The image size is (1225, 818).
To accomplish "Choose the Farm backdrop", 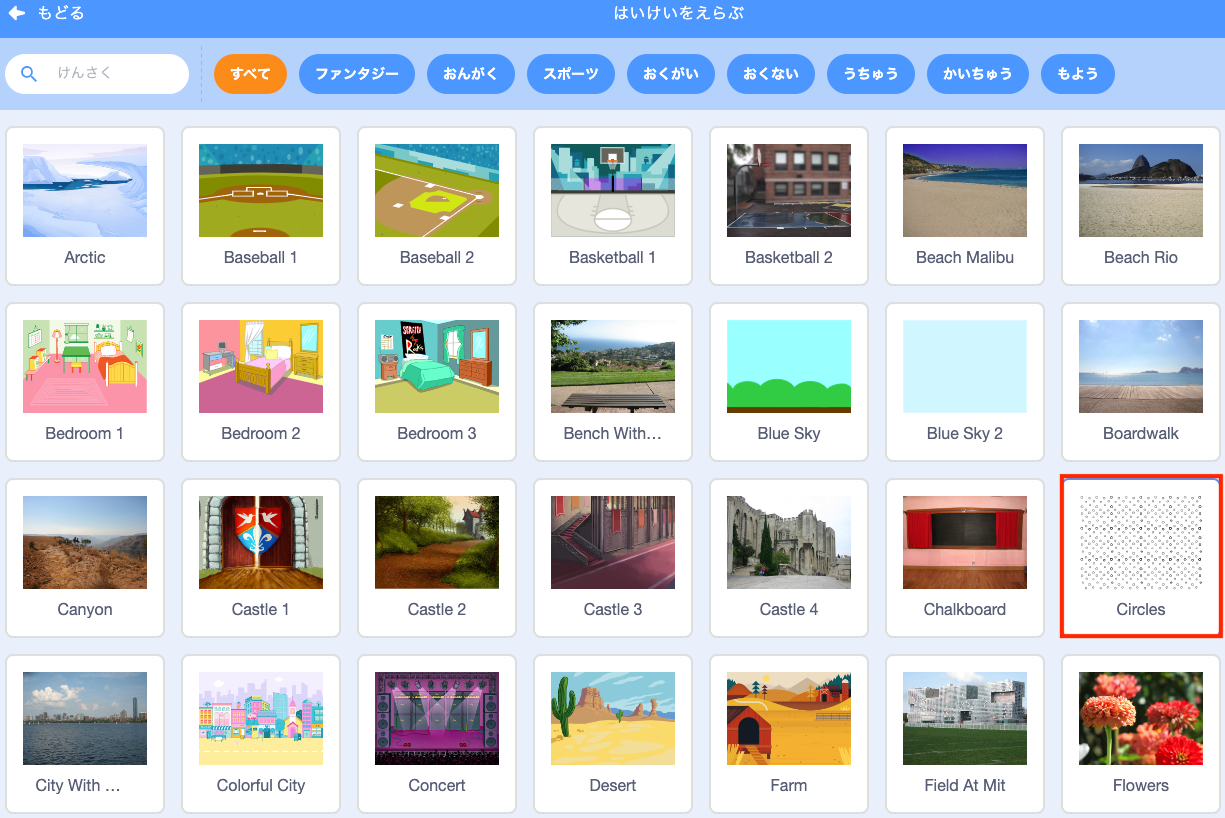I will (x=789, y=734).
